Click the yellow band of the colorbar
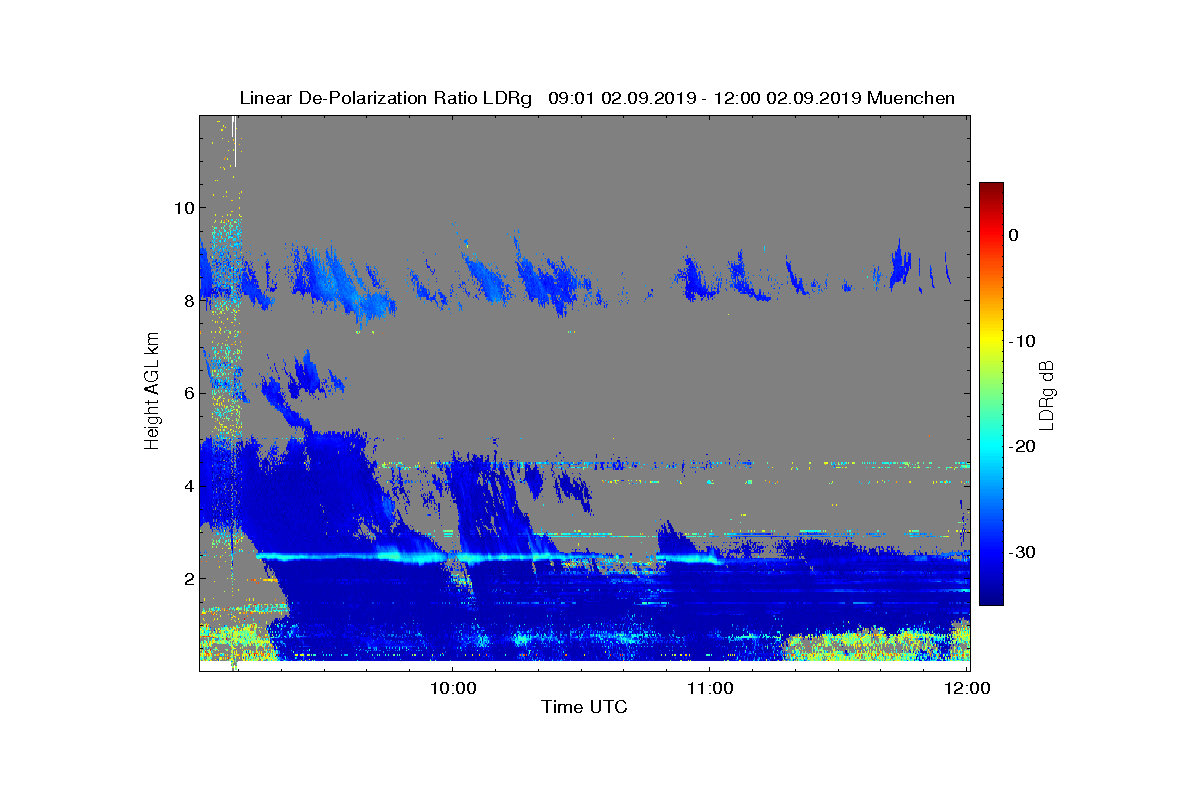The height and width of the screenshot is (800, 1200). click(x=991, y=341)
